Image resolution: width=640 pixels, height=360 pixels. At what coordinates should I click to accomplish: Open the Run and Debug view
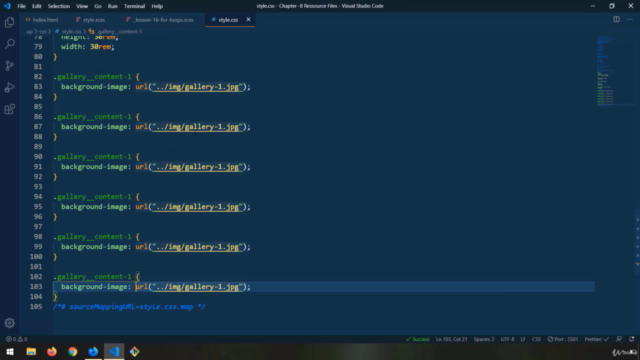pos(9,87)
